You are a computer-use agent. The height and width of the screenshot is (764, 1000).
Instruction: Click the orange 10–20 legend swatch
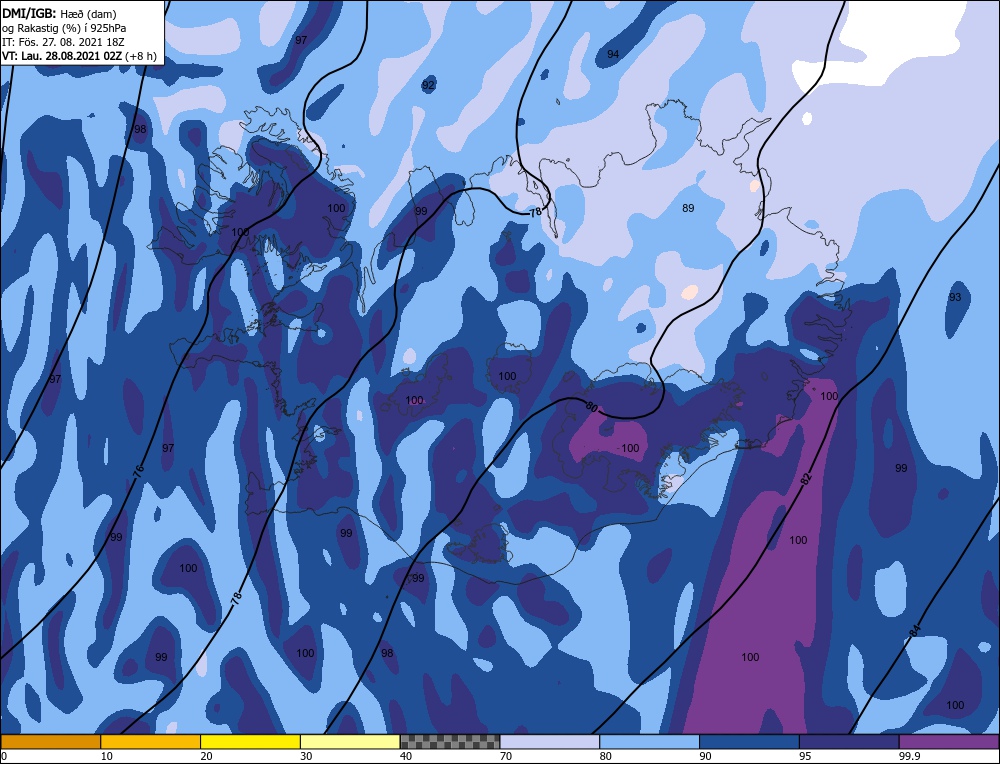point(151,742)
